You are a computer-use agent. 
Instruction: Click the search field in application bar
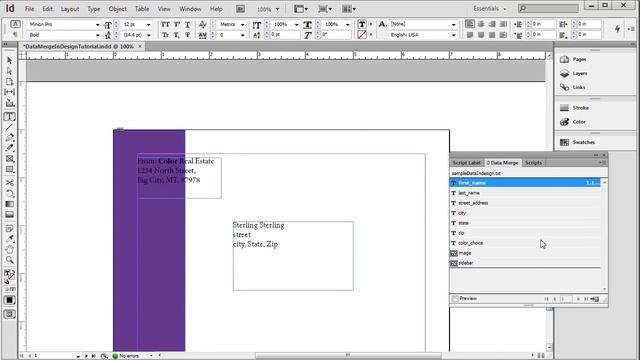(x=548, y=9)
